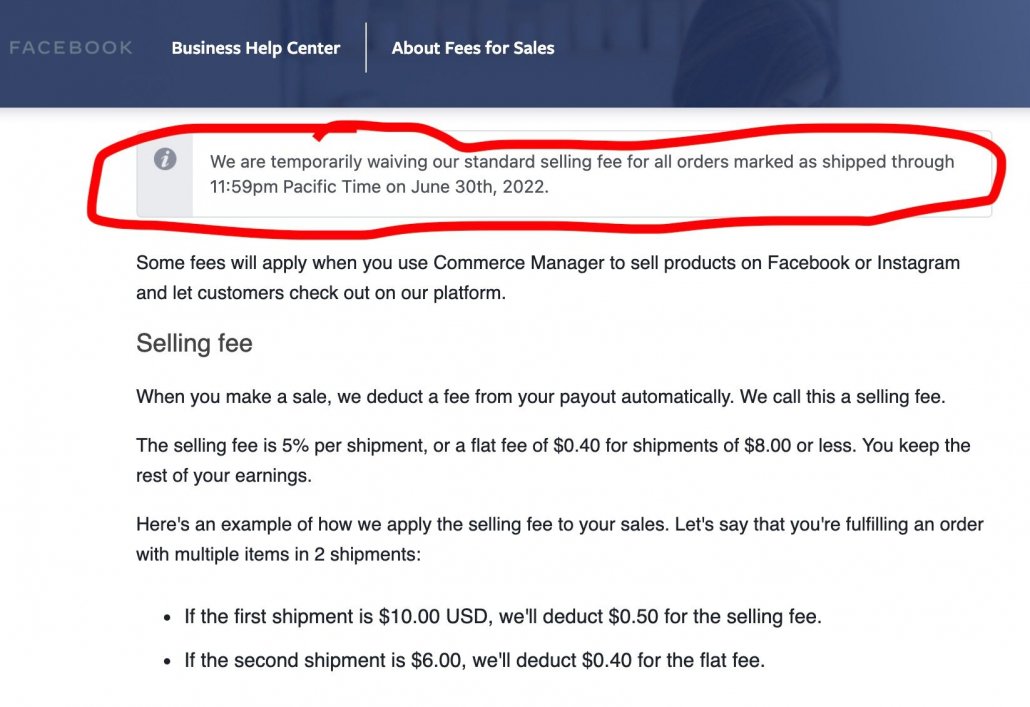
Task: Click the info icon in the notice banner
Action: (165, 159)
